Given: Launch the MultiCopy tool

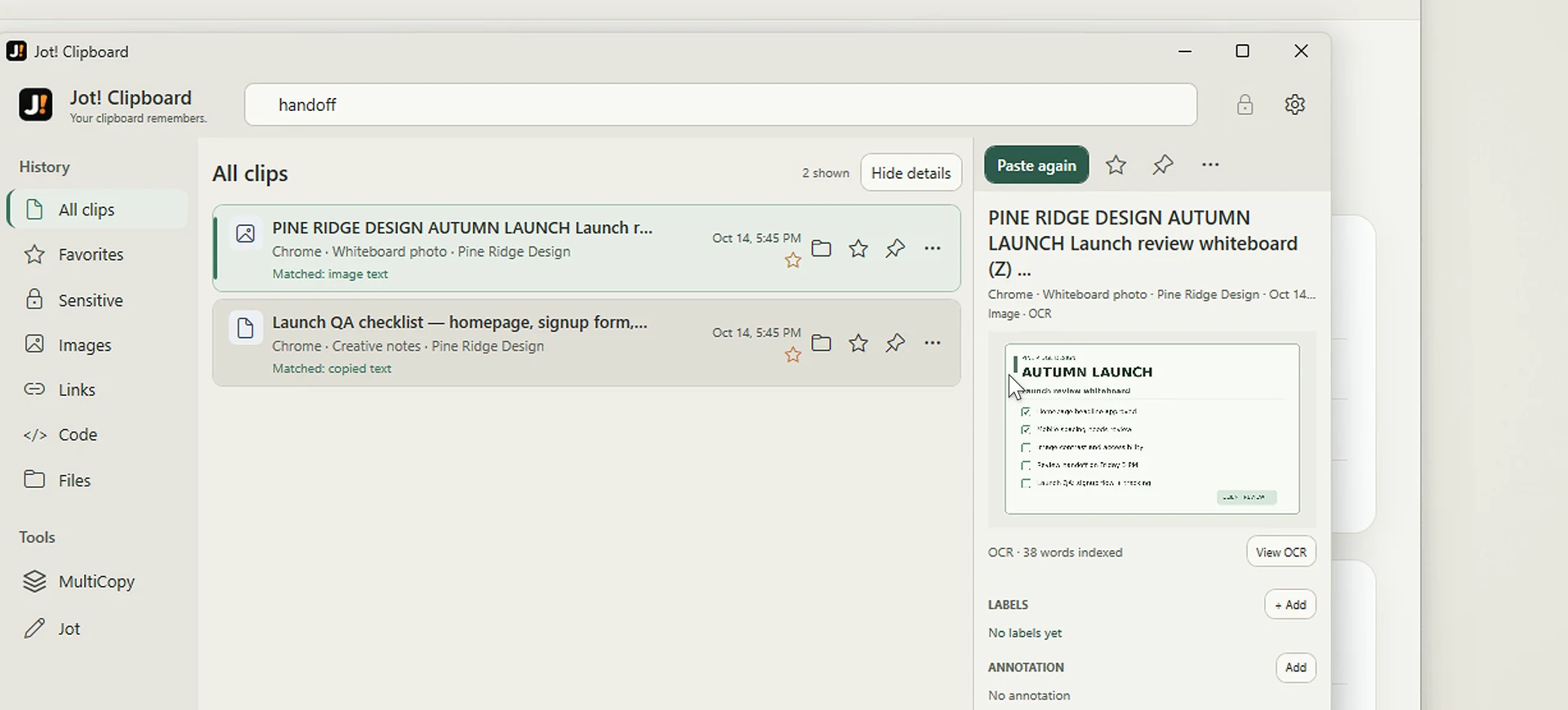Looking at the screenshot, I should pyautogui.click(x=98, y=582).
